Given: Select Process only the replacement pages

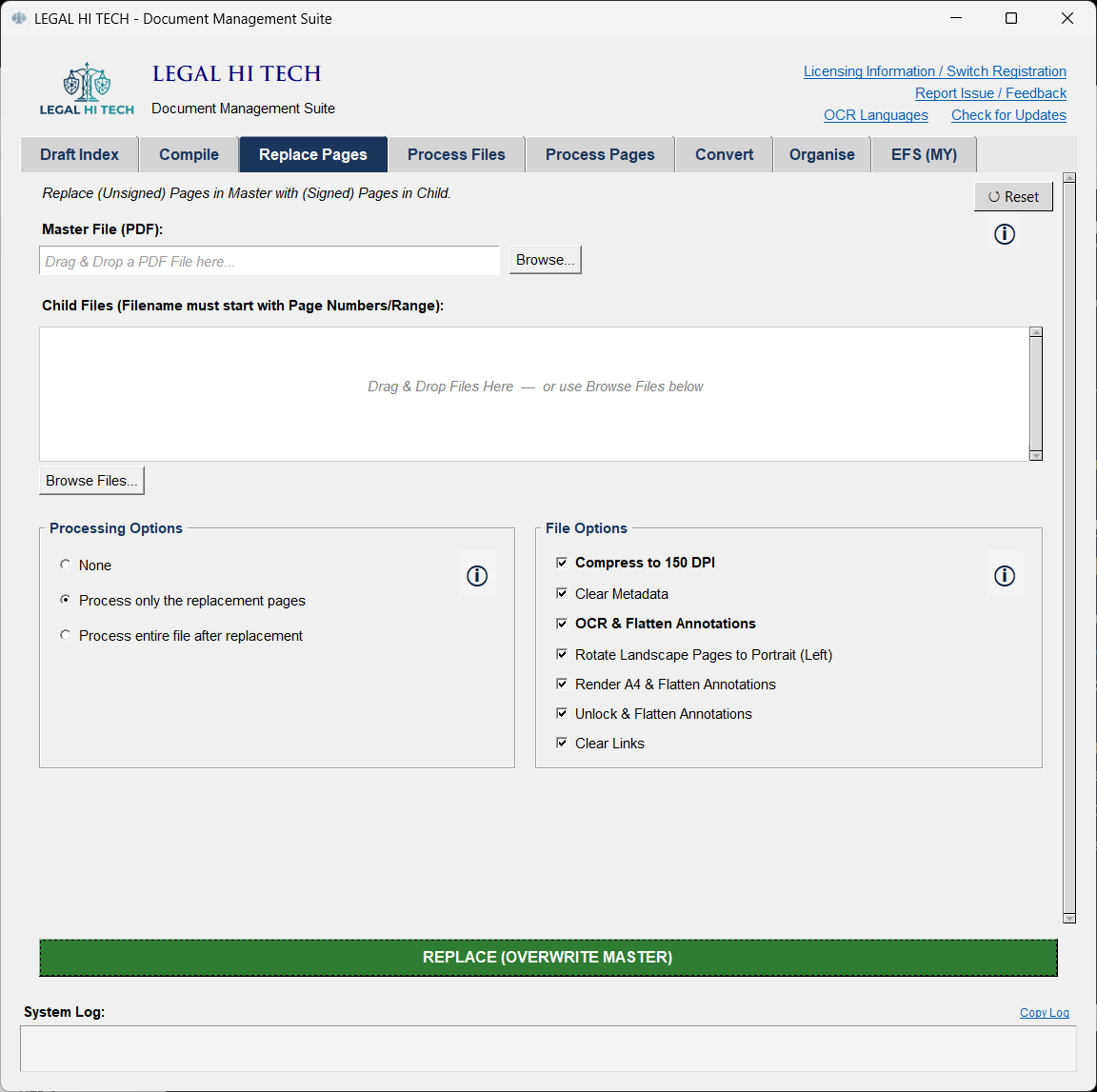Looking at the screenshot, I should pyautogui.click(x=65, y=600).
